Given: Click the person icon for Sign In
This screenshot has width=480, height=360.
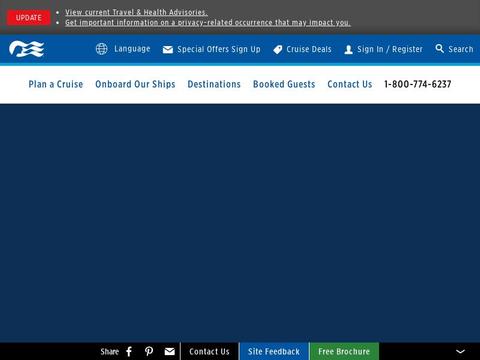Looking at the screenshot, I should coord(348,50).
